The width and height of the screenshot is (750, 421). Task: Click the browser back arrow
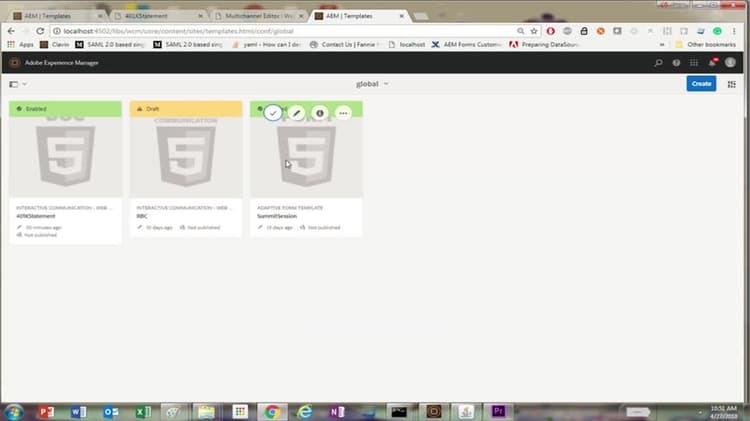(11, 31)
